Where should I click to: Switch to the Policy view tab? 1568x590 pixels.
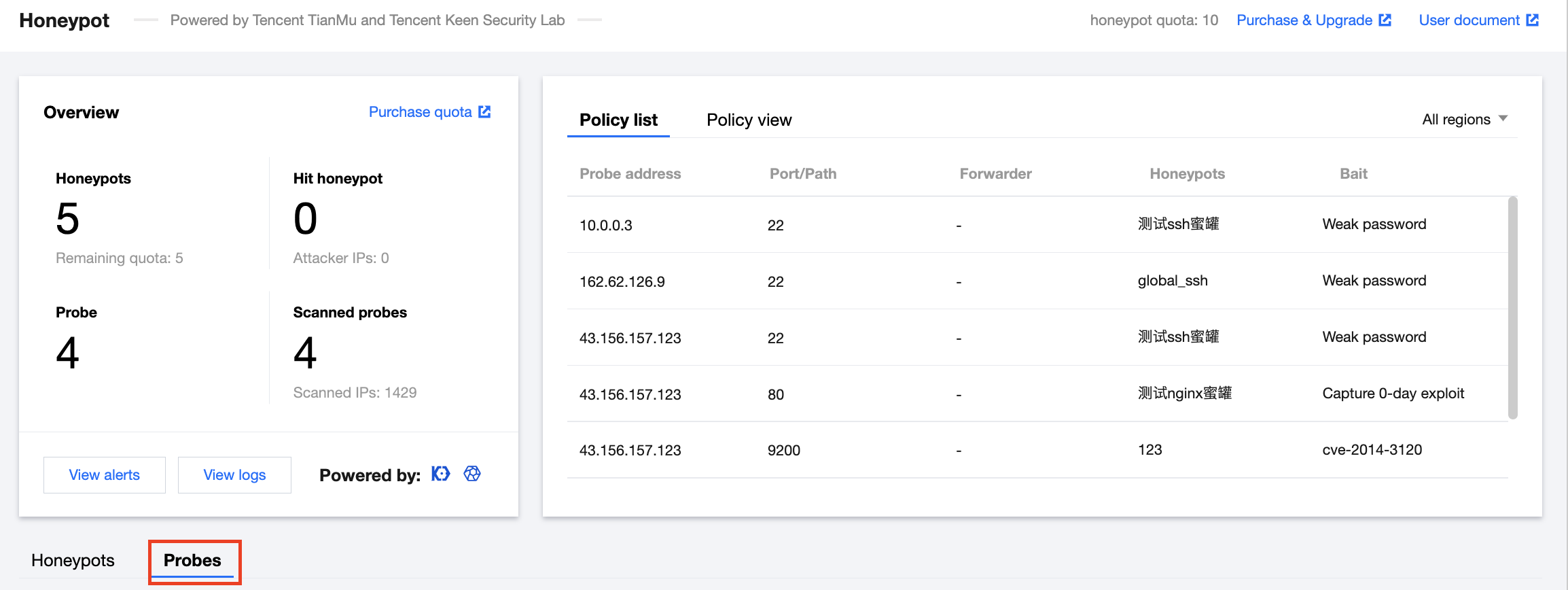coord(749,120)
